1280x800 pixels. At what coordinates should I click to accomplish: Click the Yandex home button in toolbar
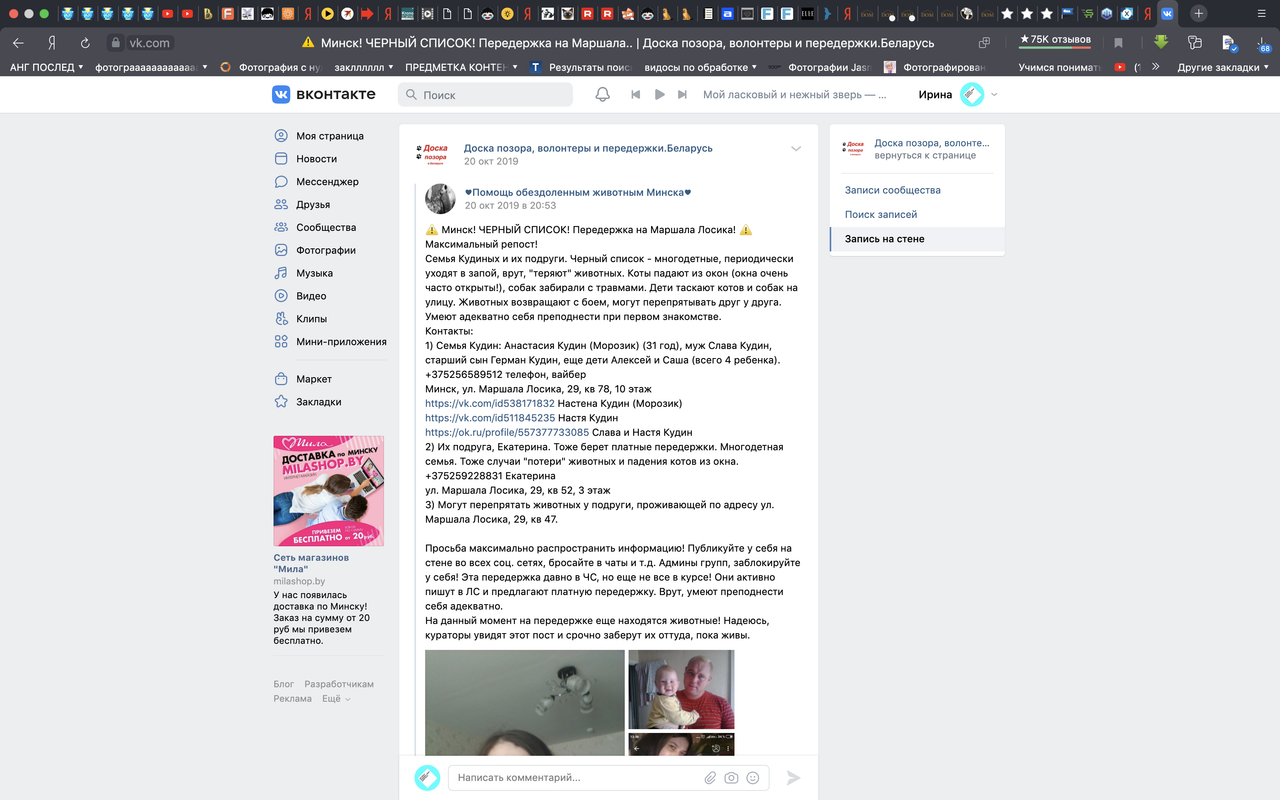tap(51, 43)
